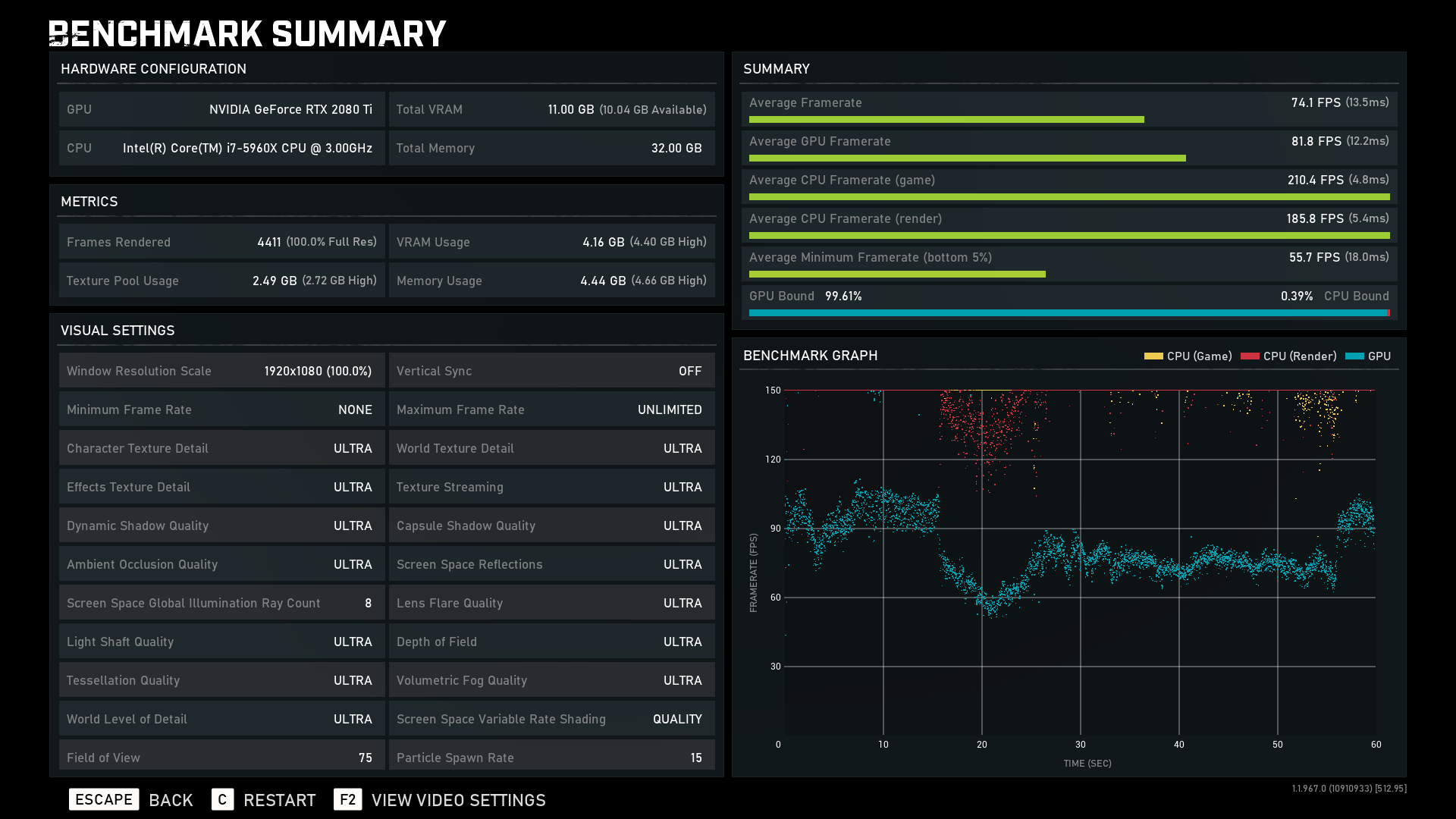Click the red CPU (Render) legend swatch
The height and width of the screenshot is (819, 1456).
pos(1250,356)
